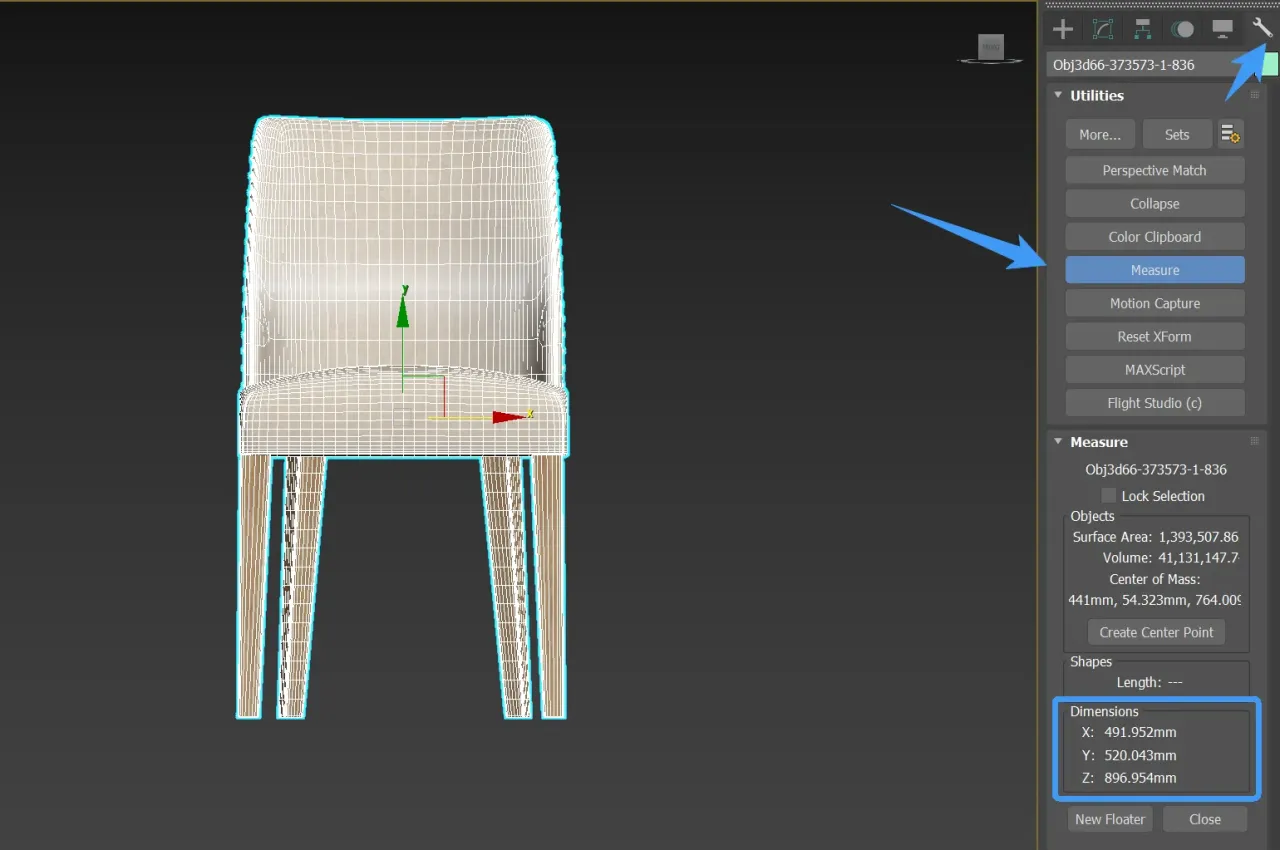The image size is (1280, 850).
Task: Click the New Floater button
Action: point(1110,819)
